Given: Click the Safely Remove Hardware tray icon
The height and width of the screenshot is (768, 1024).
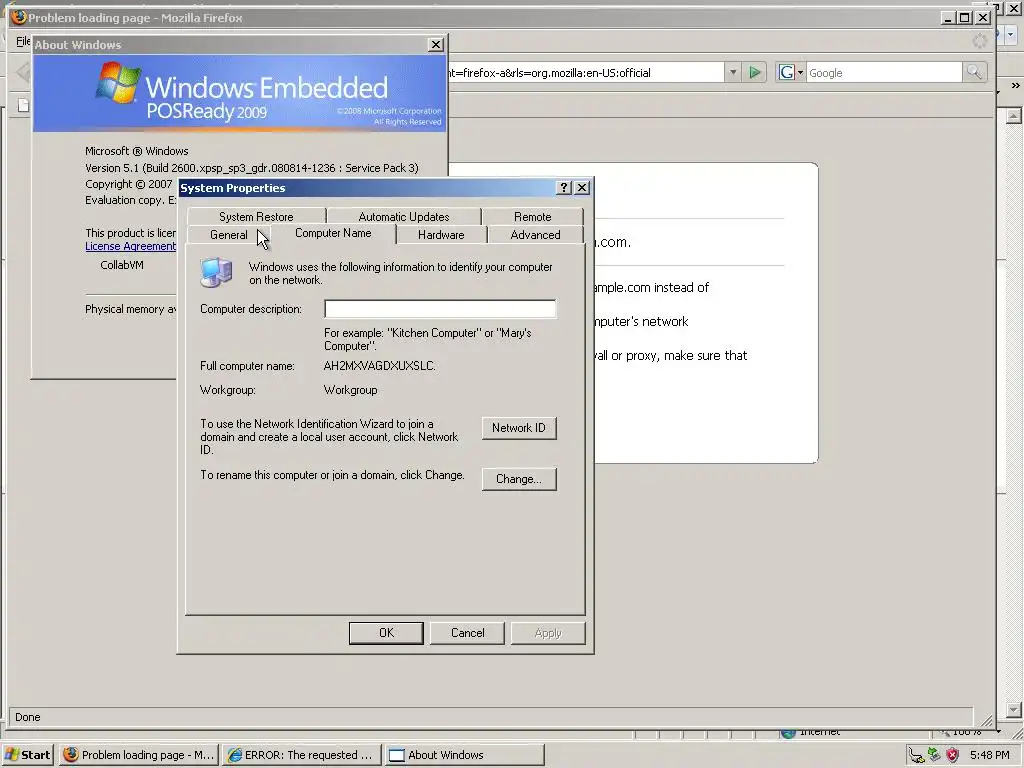Looking at the screenshot, I should tap(935, 755).
